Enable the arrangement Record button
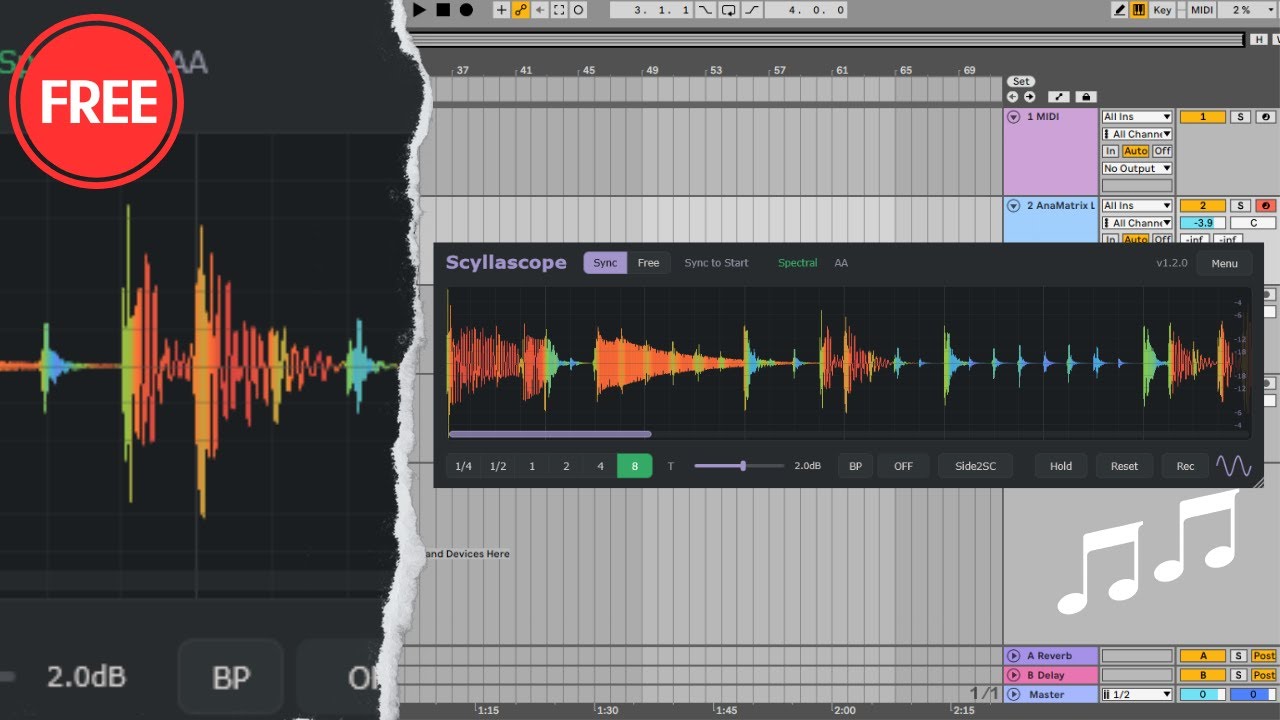The width and height of the screenshot is (1280, 720). 466,10
